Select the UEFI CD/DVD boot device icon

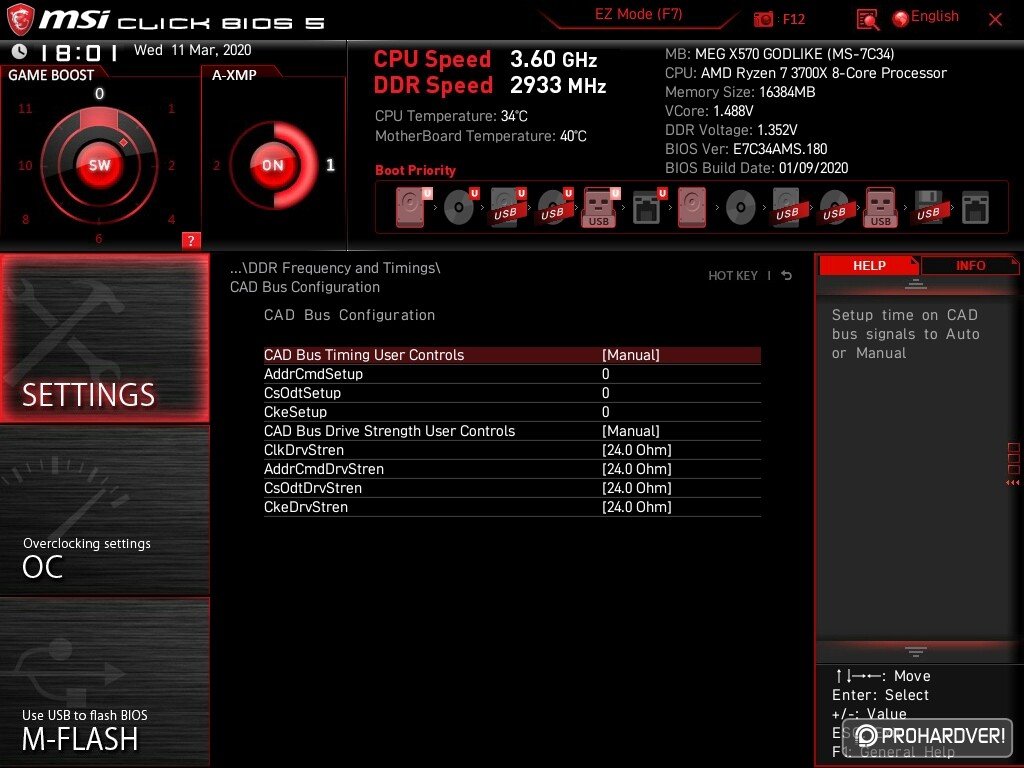pos(461,207)
